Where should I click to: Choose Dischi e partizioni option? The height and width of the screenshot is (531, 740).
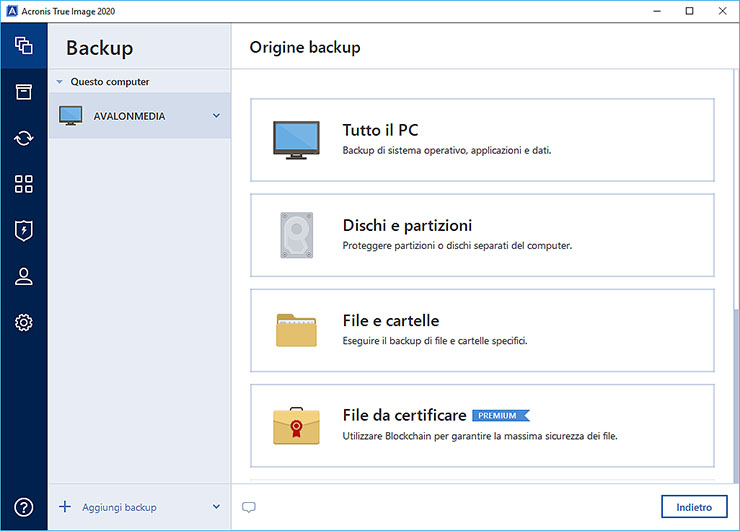tap(482, 235)
